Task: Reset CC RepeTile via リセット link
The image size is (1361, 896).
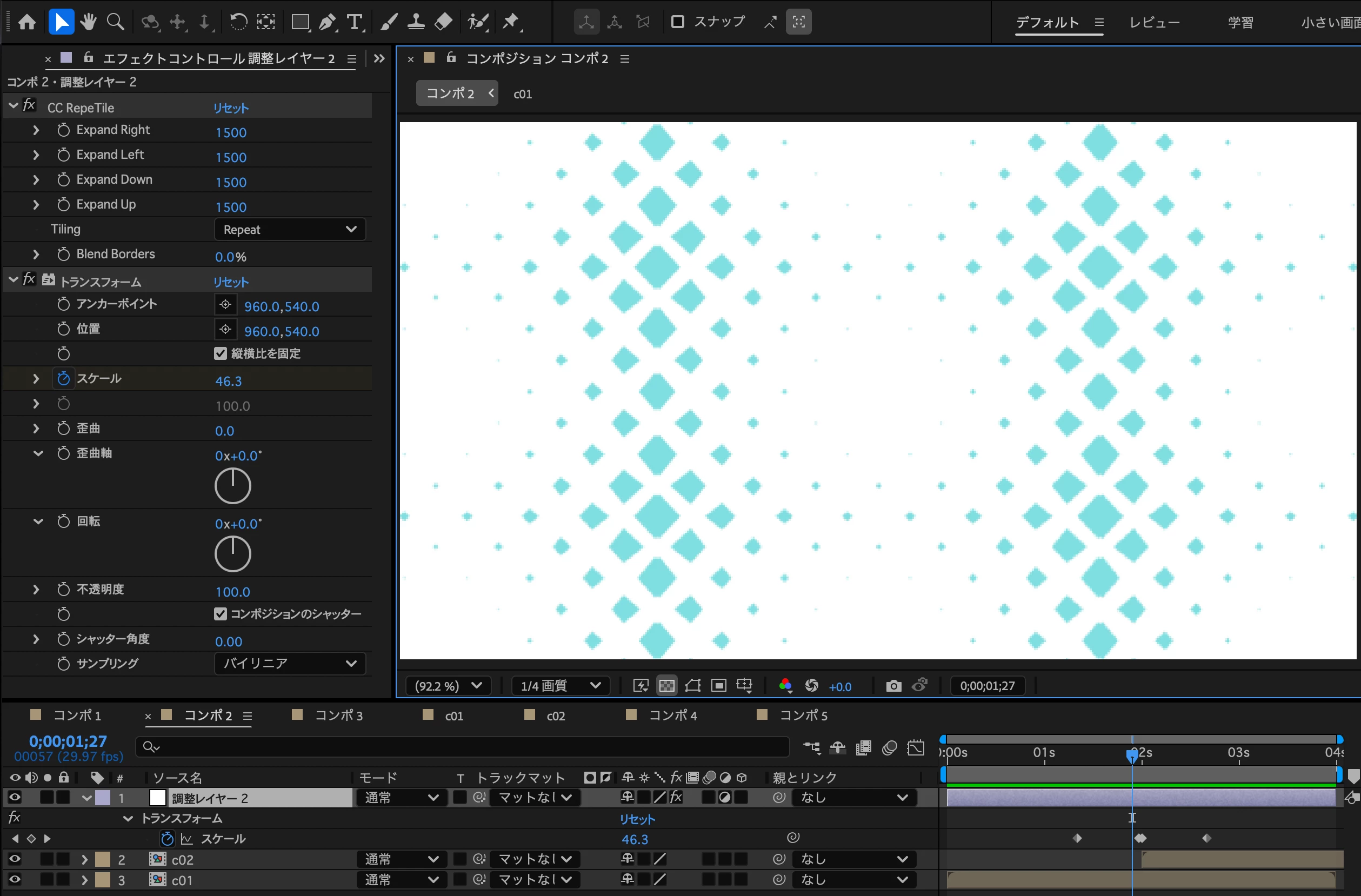Action: pos(230,108)
